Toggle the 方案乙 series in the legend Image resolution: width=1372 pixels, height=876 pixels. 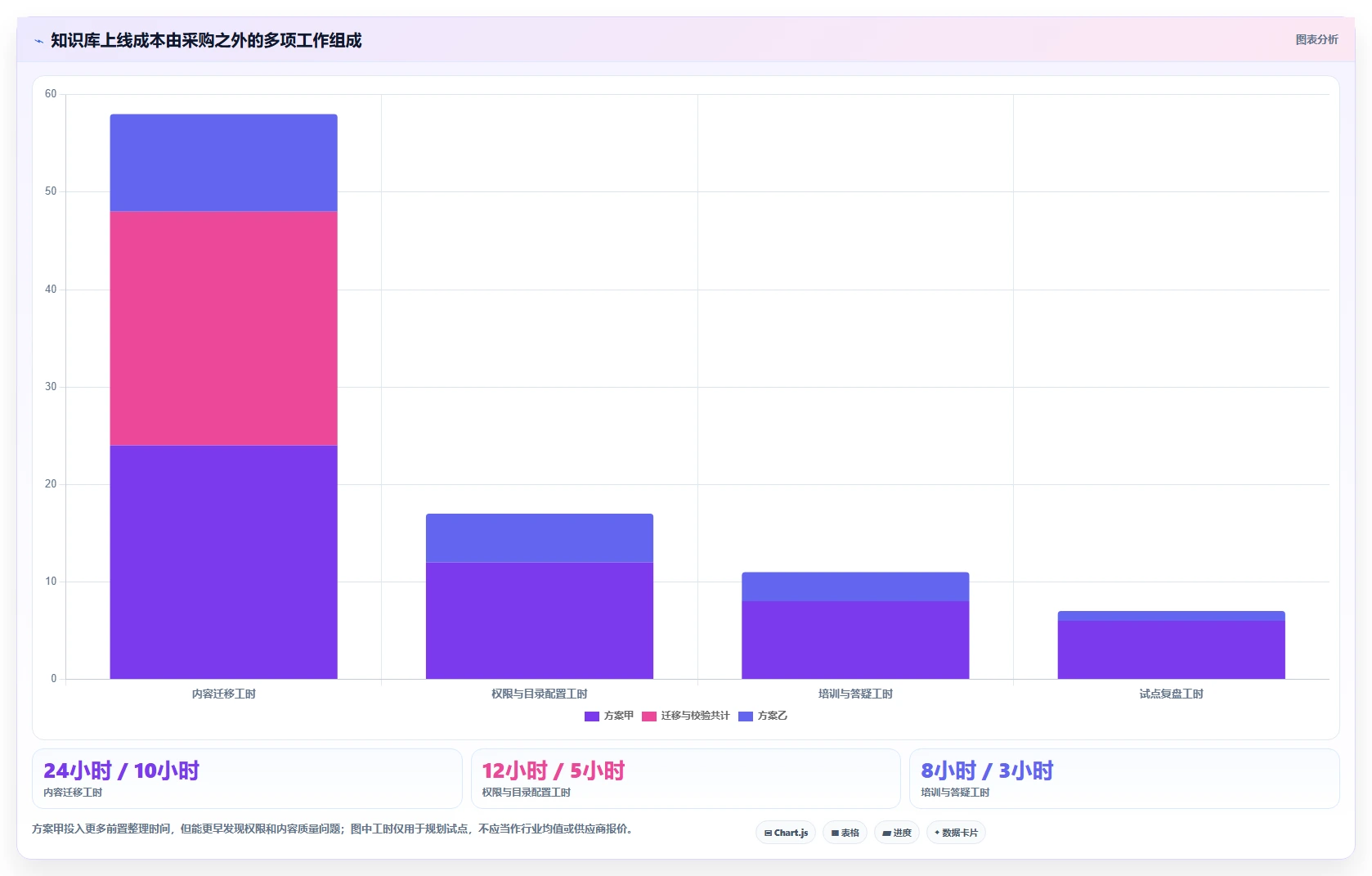coord(763,716)
